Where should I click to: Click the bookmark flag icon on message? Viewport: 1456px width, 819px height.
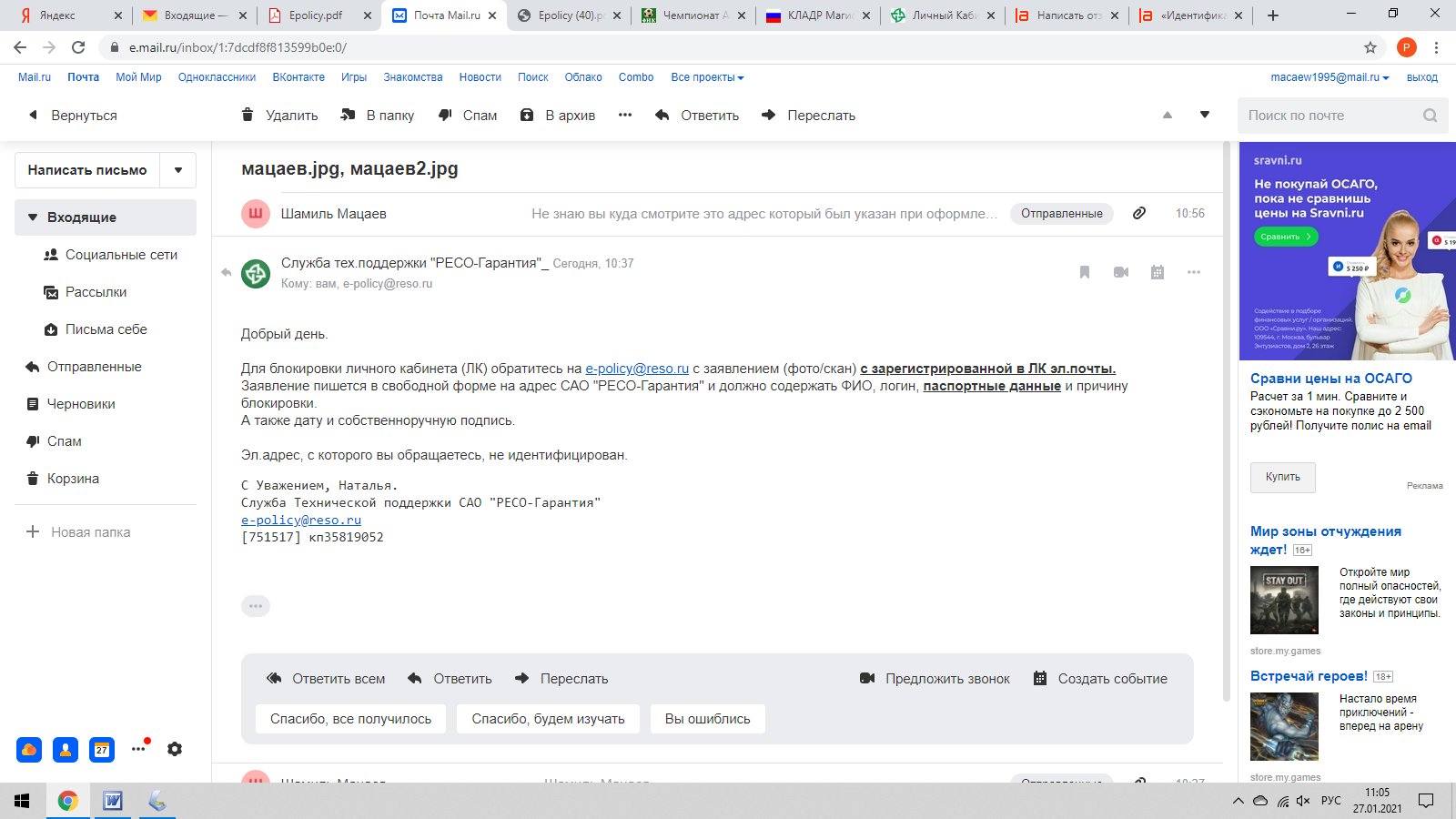point(1085,272)
